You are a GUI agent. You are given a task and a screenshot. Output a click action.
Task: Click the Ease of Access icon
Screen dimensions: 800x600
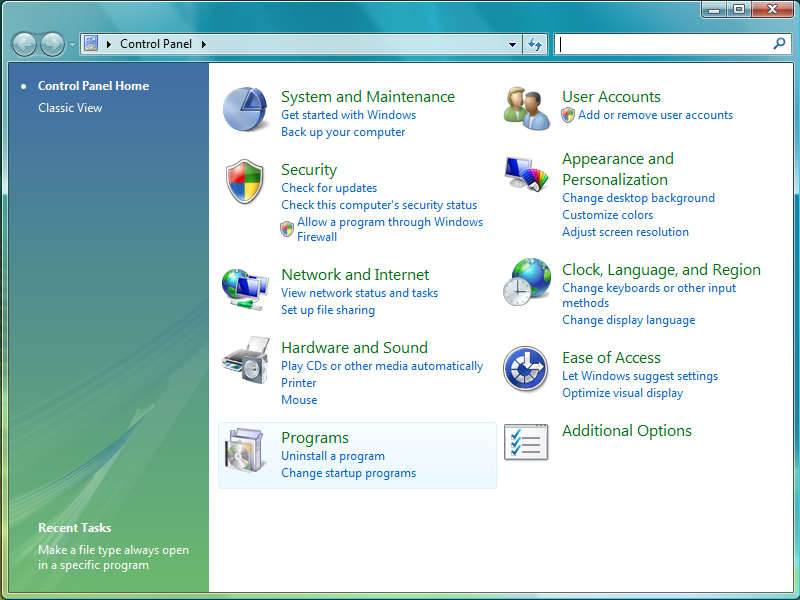pos(526,369)
